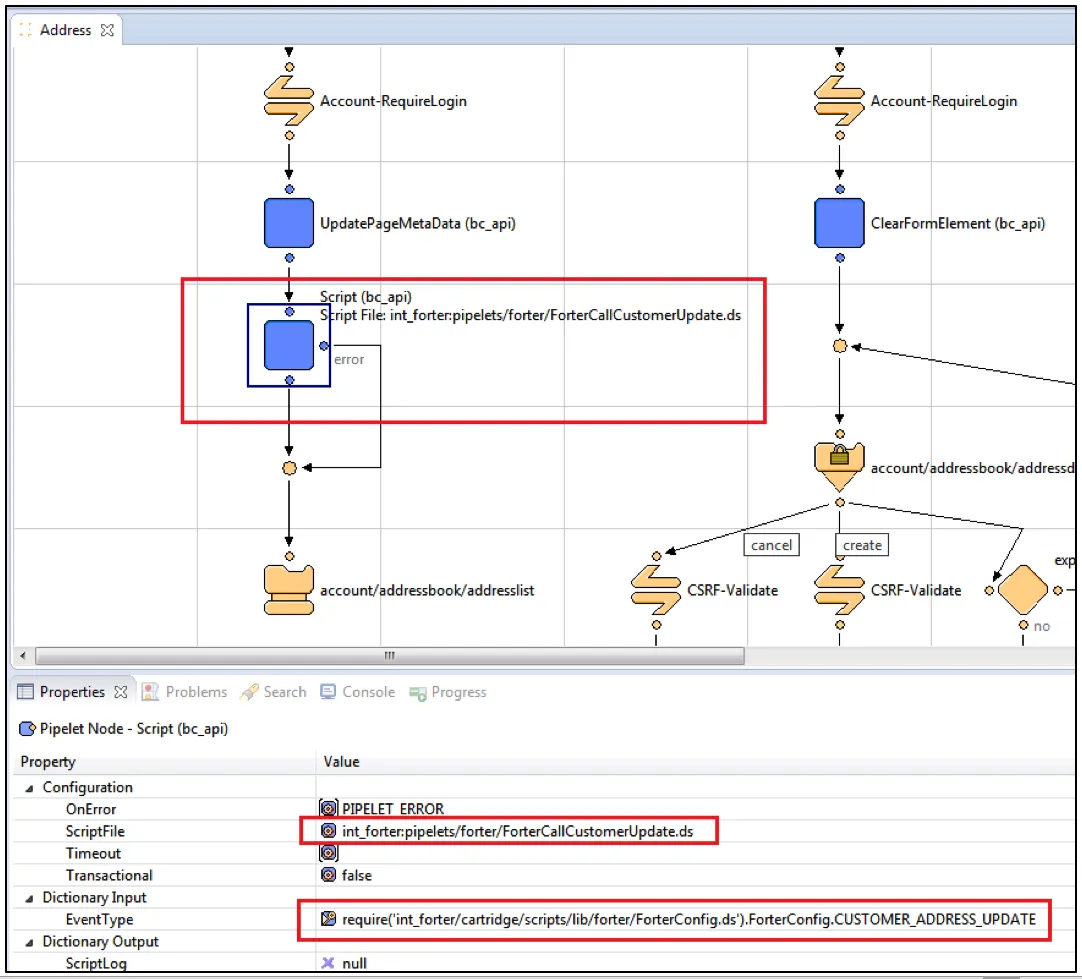Select the EventType property row
This screenshot has height=979, width=1082.
(544, 919)
